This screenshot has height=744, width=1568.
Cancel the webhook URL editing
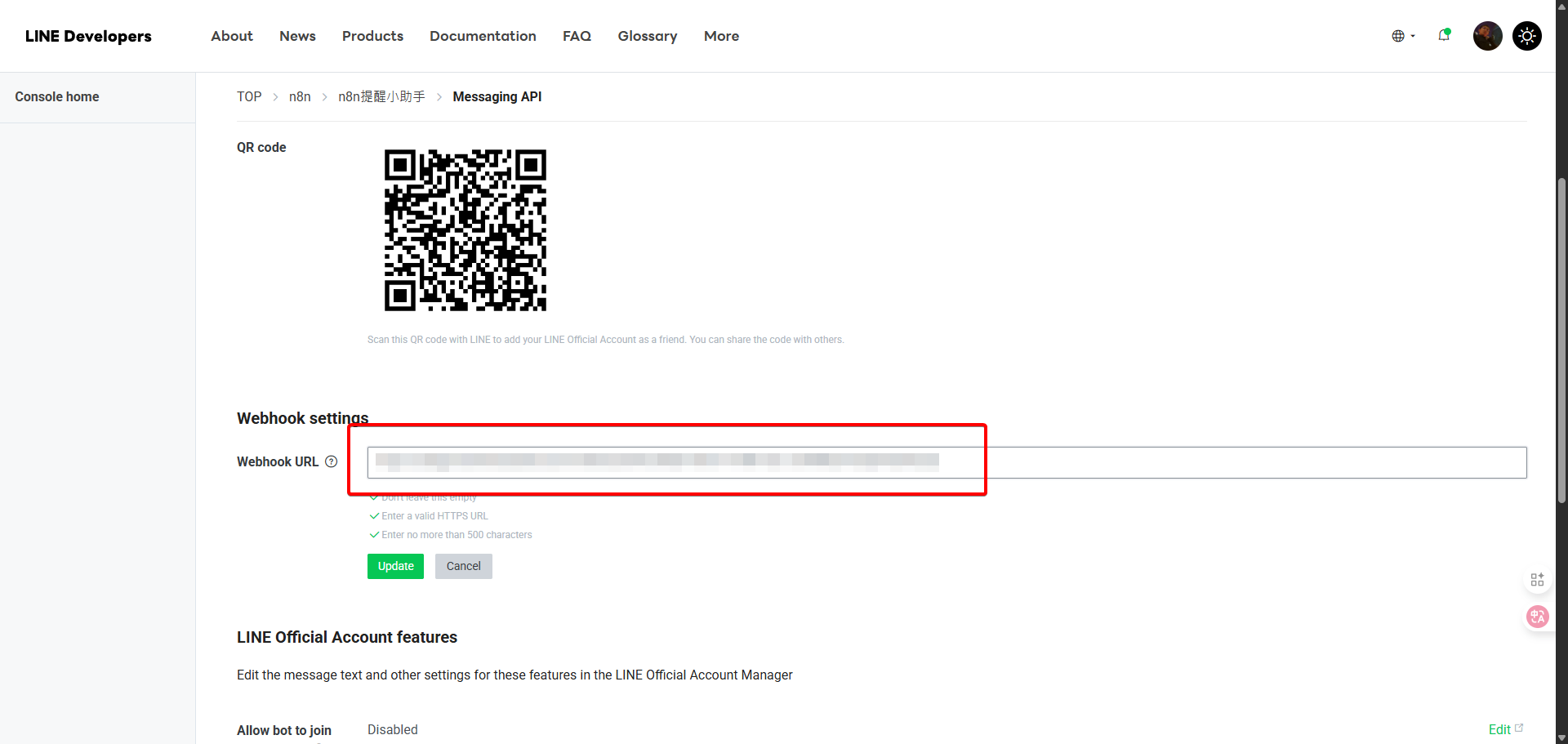pos(463,566)
